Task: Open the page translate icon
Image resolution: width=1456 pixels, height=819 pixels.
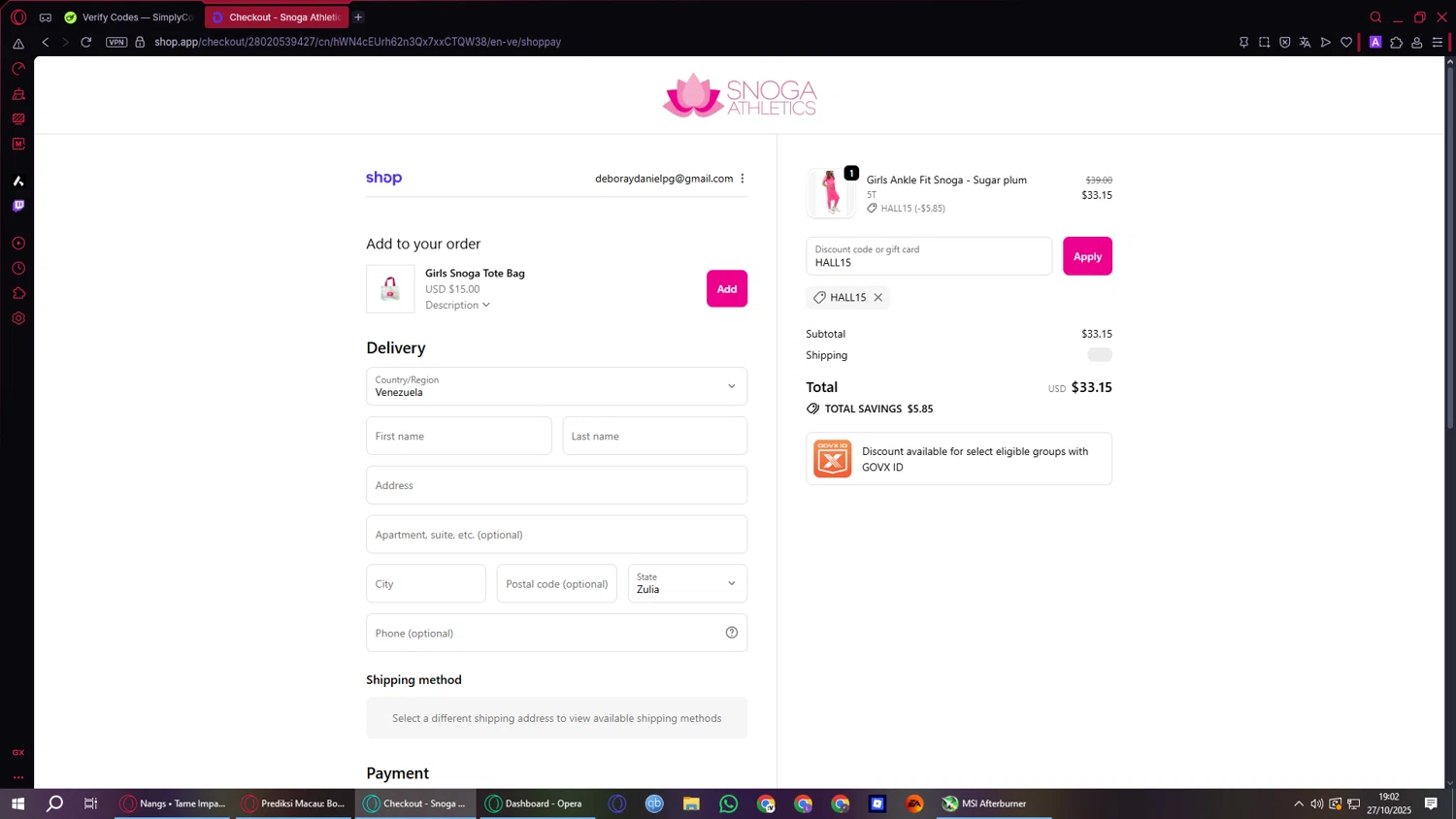Action: point(1305,42)
